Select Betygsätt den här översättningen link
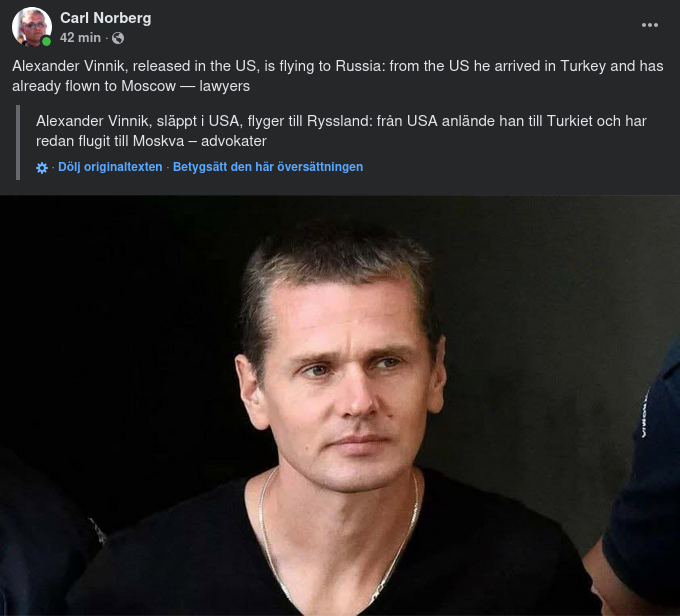Screen dimensions: 680x616 point(268,167)
